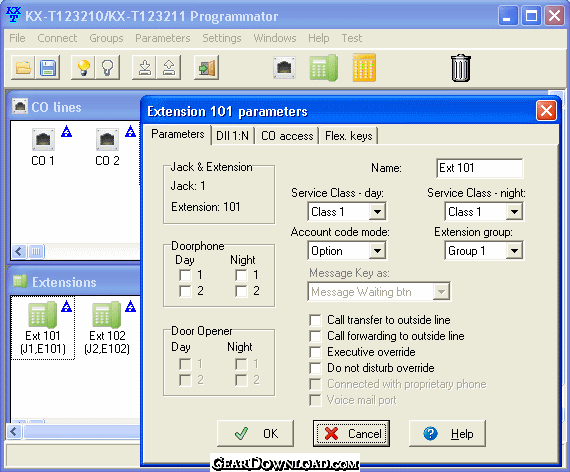Open the Parameters menu
570x472 pixels.
(162, 38)
